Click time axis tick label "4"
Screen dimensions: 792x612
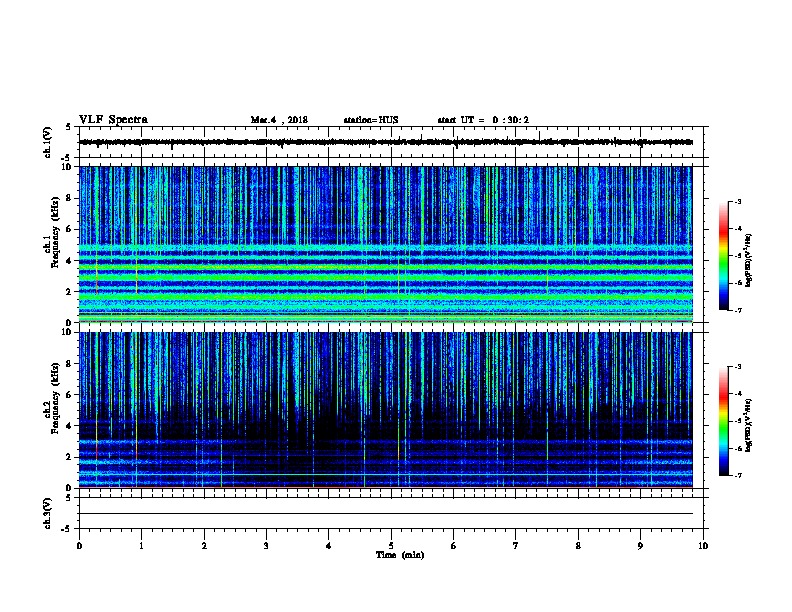[329, 546]
